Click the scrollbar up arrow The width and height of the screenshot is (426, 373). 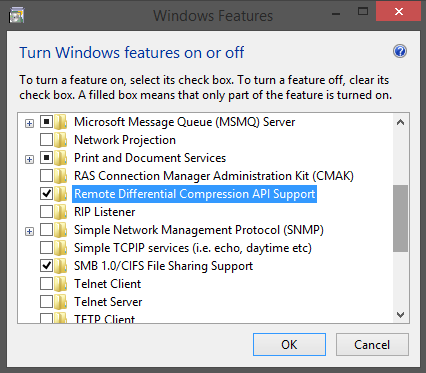point(400,122)
